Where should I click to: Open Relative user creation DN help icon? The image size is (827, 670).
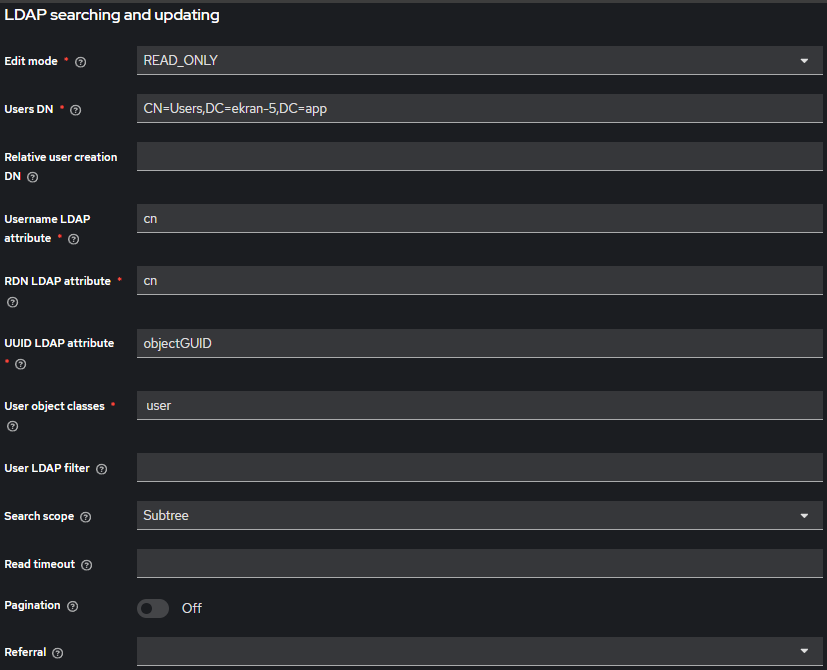coord(32,177)
